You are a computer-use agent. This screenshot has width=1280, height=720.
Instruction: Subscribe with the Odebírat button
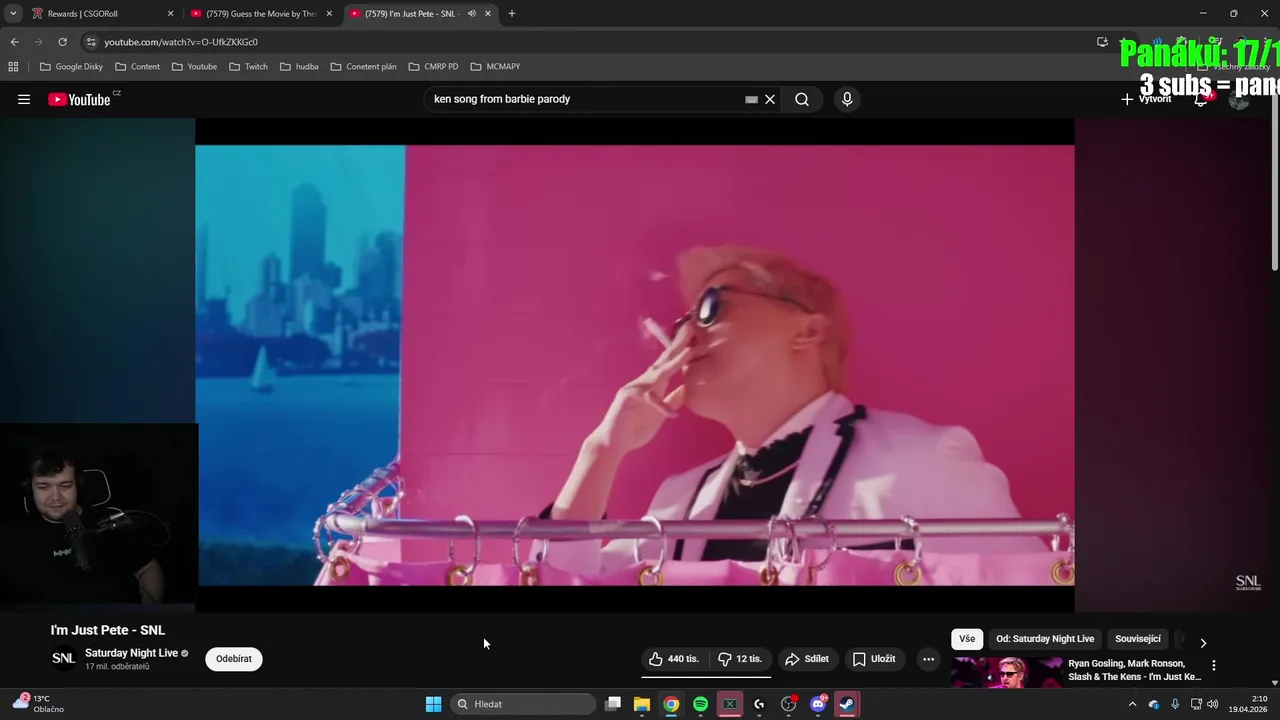pyautogui.click(x=234, y=659)
